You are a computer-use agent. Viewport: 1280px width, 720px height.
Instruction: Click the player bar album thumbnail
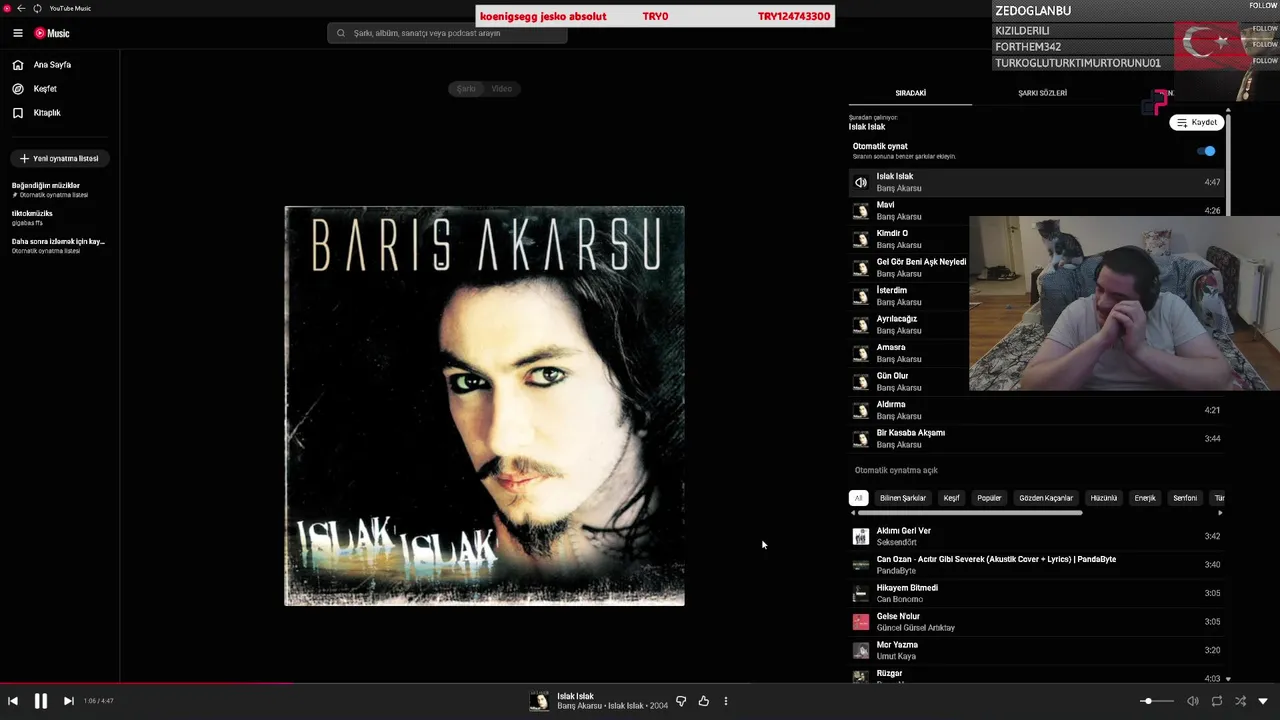[539, 701]
